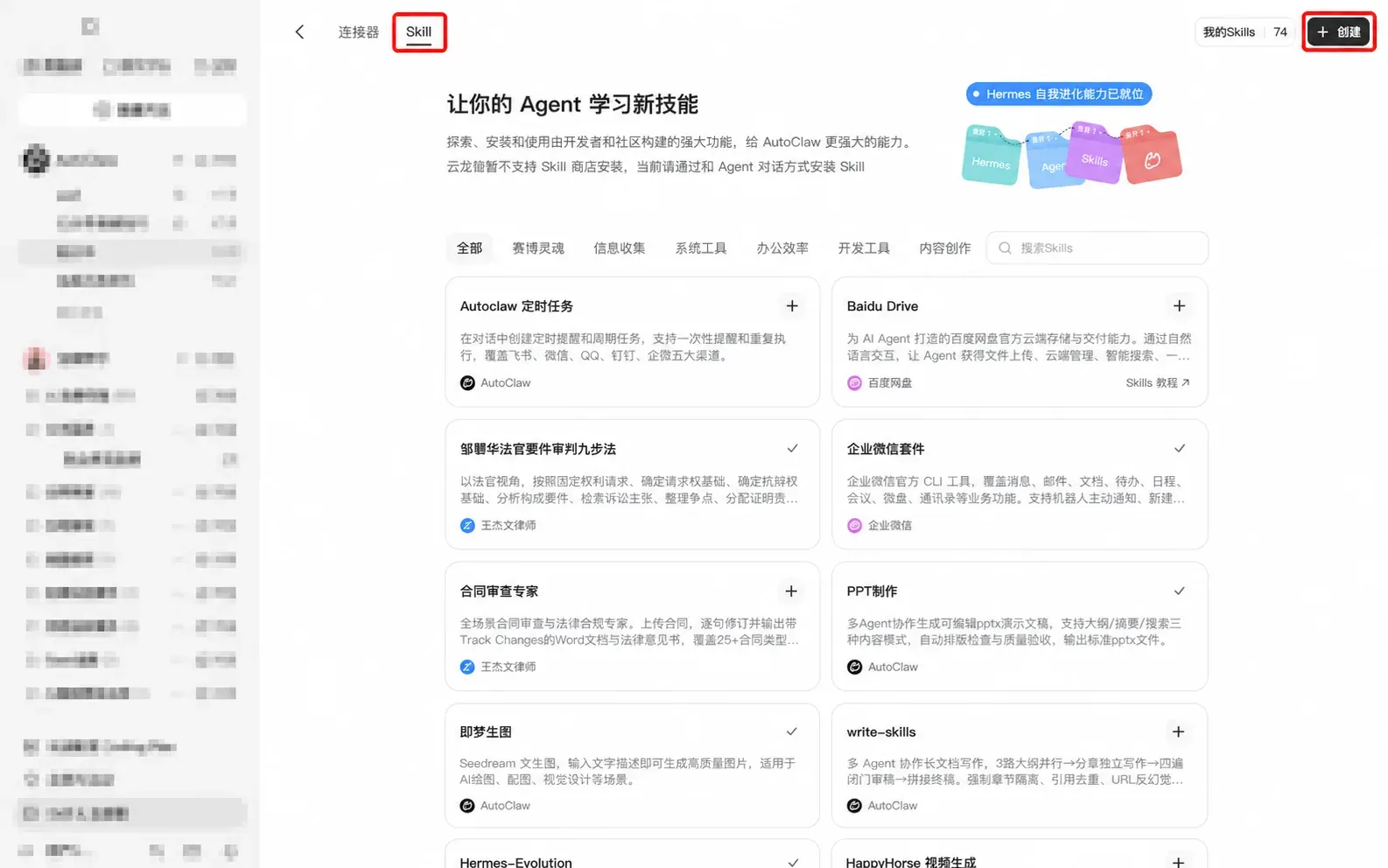The height and width of the screenshot is (868, 1388).
Task: Click the 王杰文律师 avatar under 合同审查专家
Action: (x=467, y=668)
